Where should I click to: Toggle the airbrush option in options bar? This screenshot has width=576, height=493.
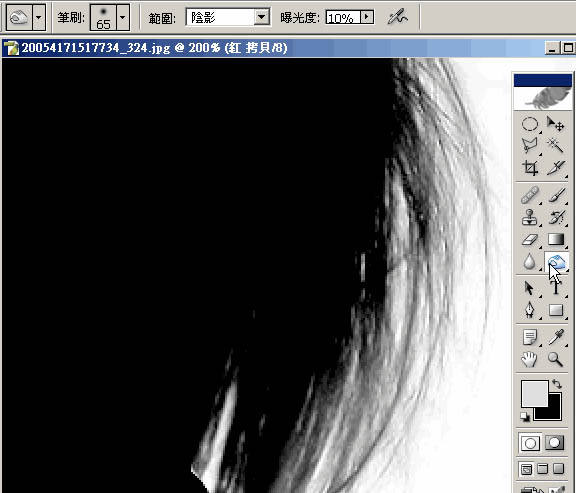click(397, 17)
